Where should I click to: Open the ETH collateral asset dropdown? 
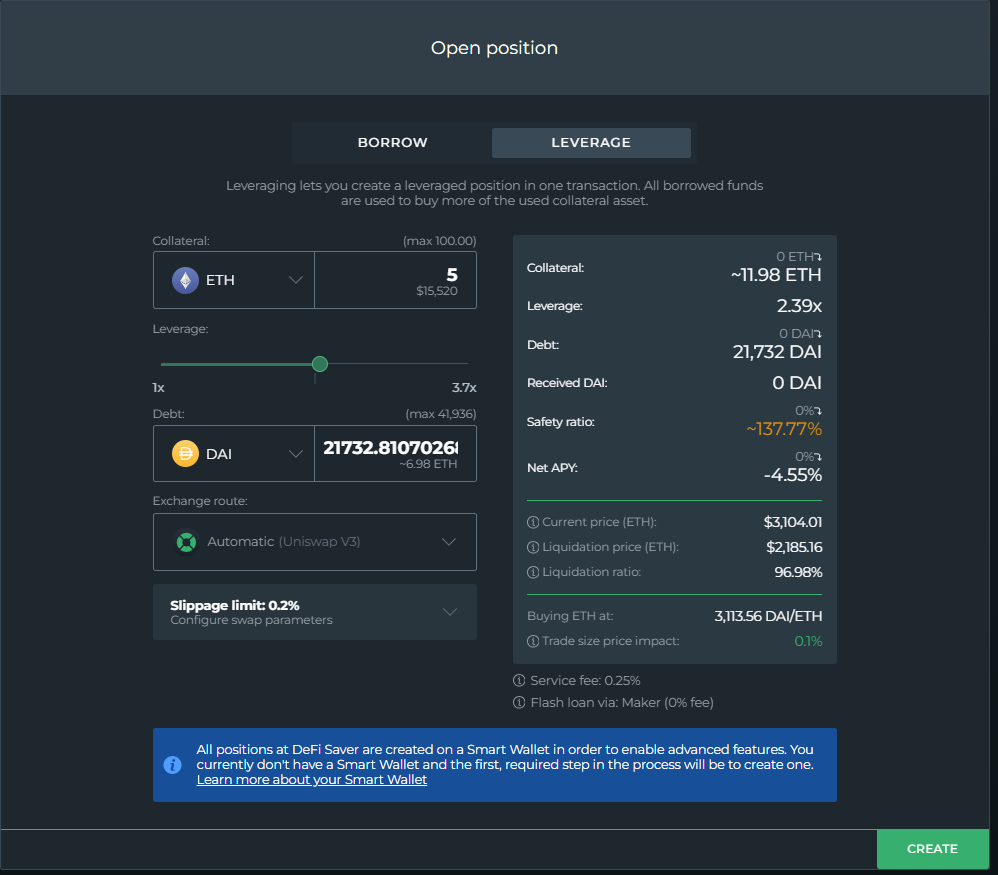coord(295,280)
